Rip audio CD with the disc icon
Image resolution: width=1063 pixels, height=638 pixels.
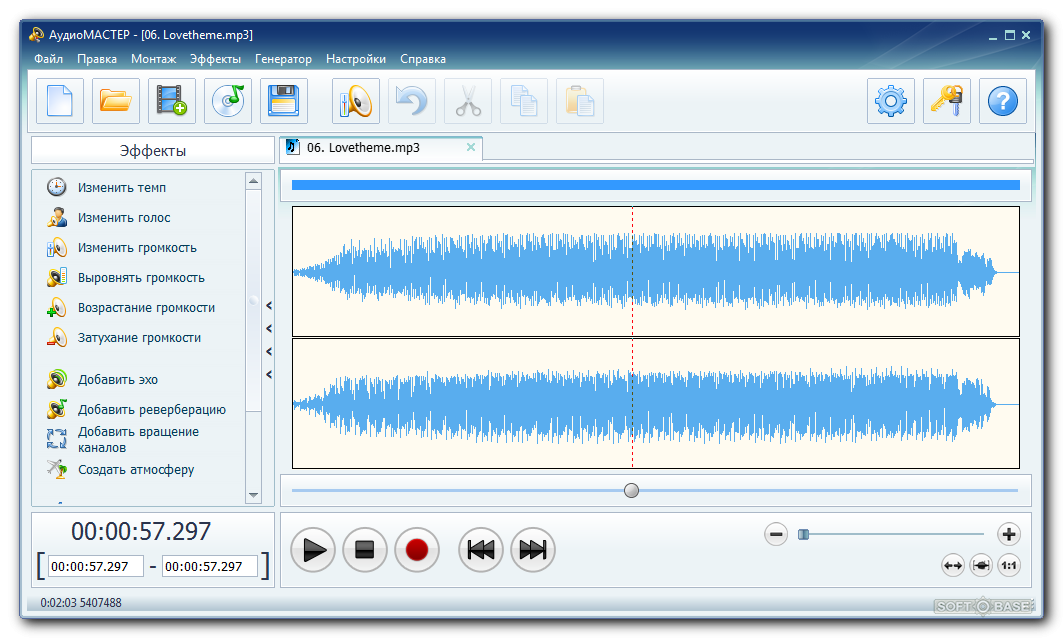(228, 101)
